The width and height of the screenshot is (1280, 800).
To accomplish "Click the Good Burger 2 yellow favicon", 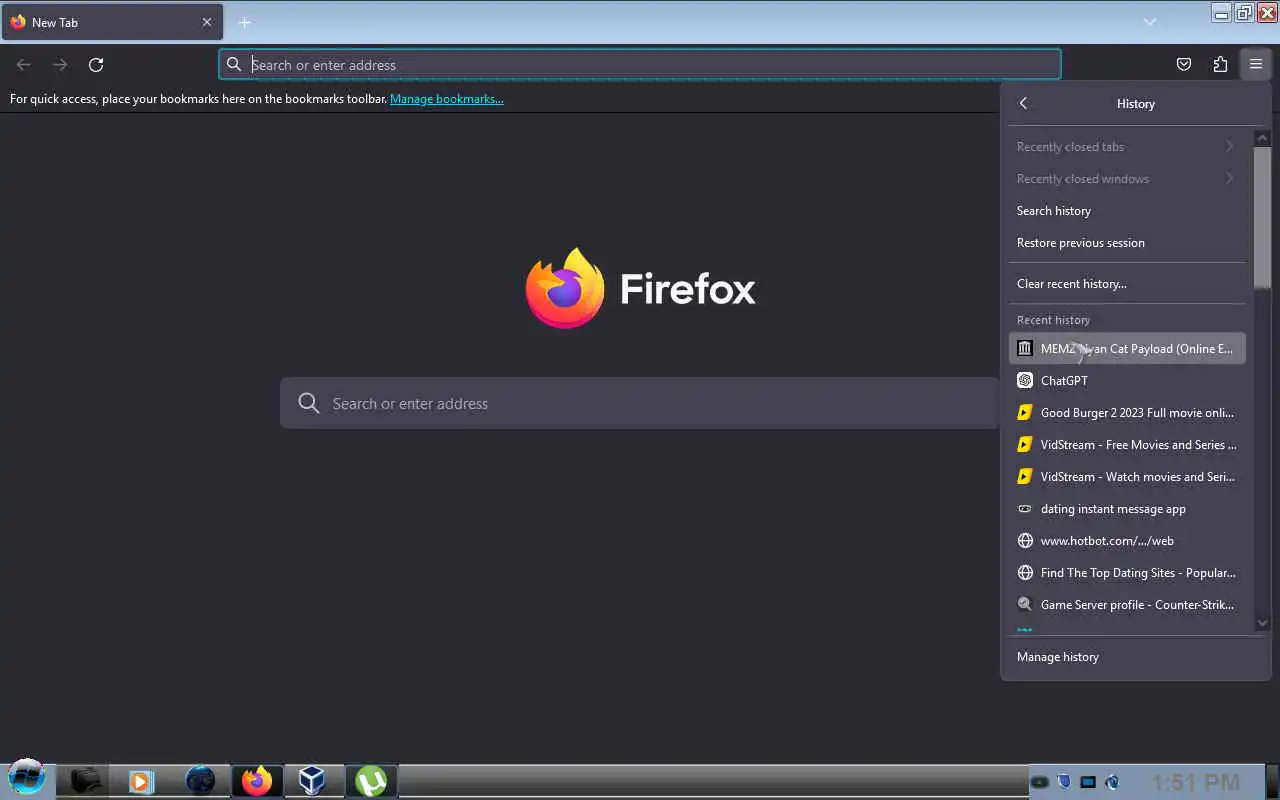I will tap(1025, 413).
